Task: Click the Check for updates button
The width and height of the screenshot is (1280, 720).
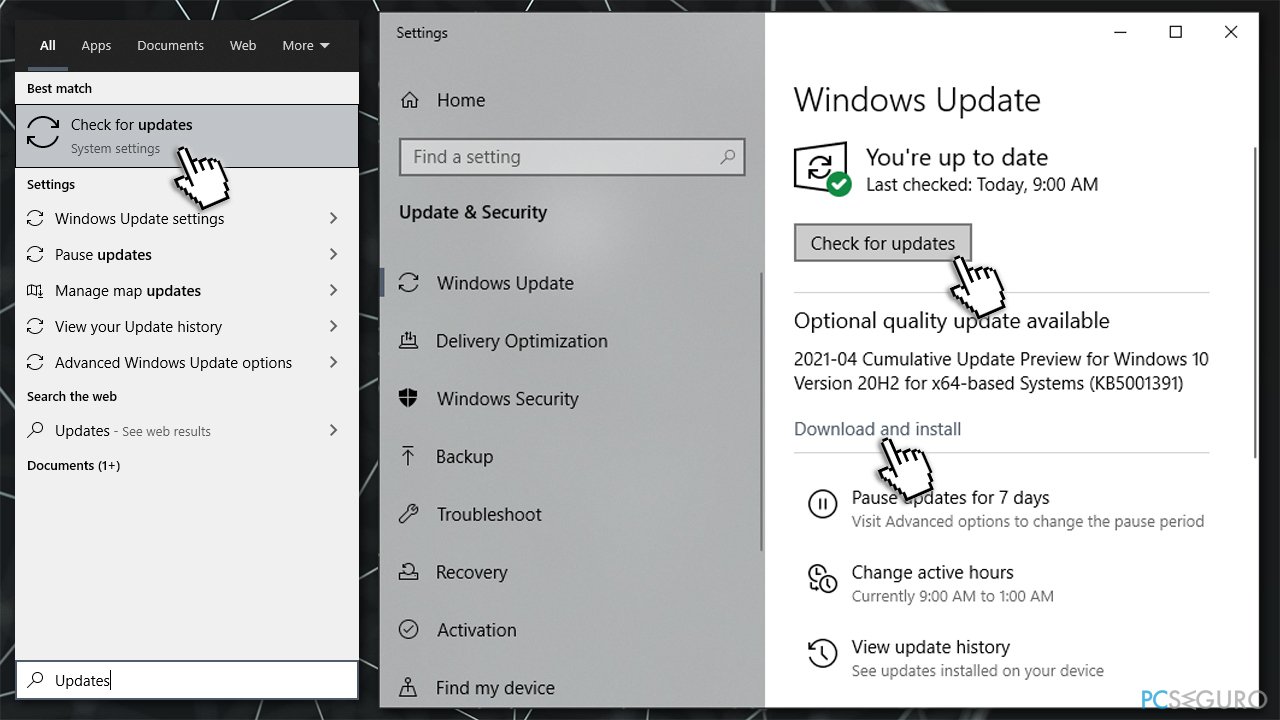Action: pos(883,243)
